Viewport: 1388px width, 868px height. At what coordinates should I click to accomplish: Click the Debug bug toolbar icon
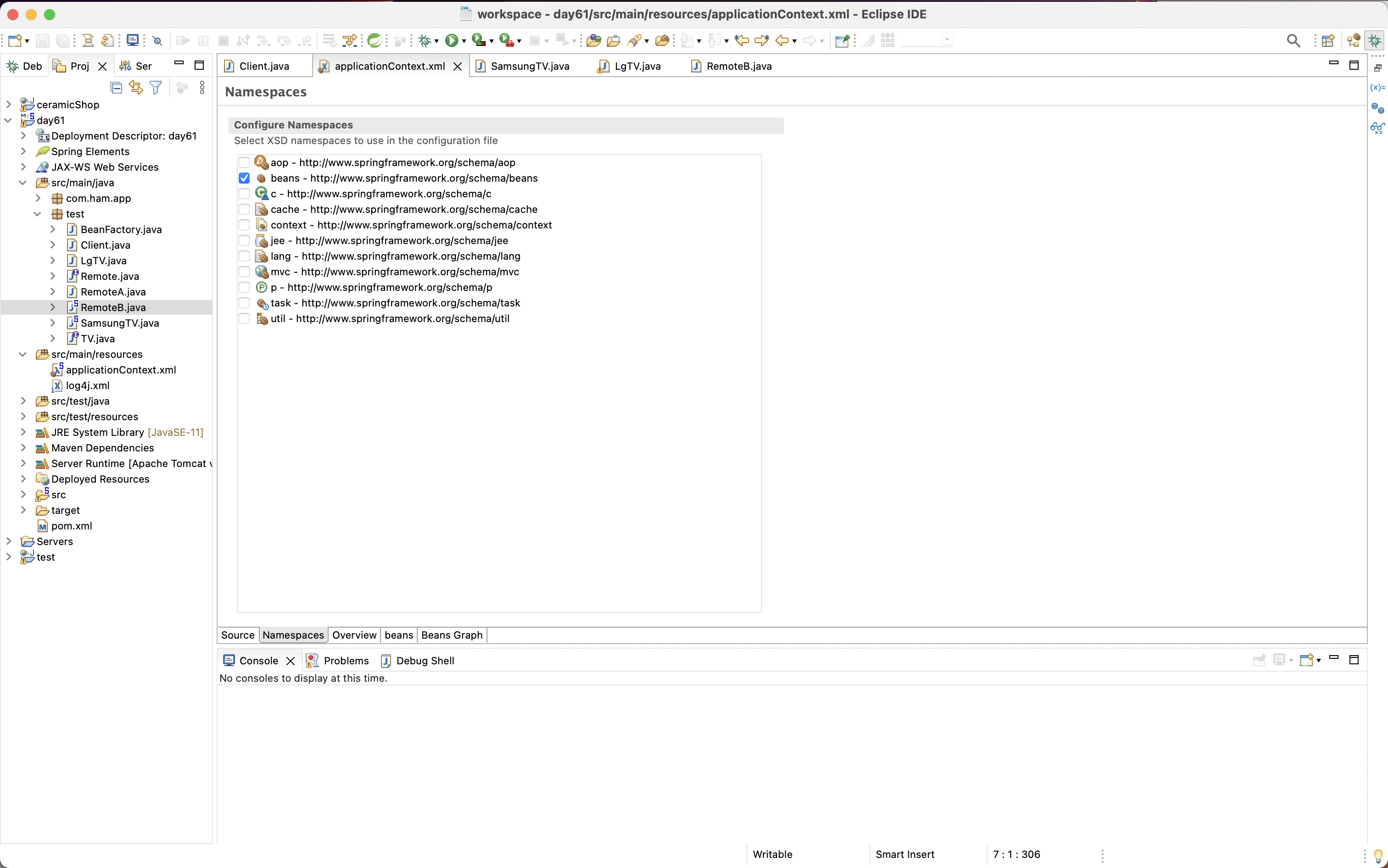pyautogui.click(x=425, y=40)
